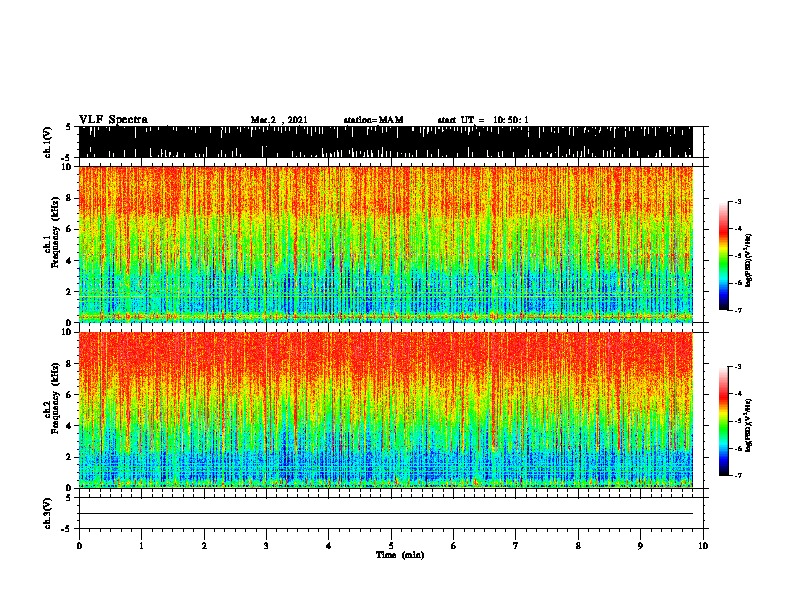This screenshot has height=612, width=792.
Task: Click the "ch.1(V)" axis label
Action: [x=47, y=142]
